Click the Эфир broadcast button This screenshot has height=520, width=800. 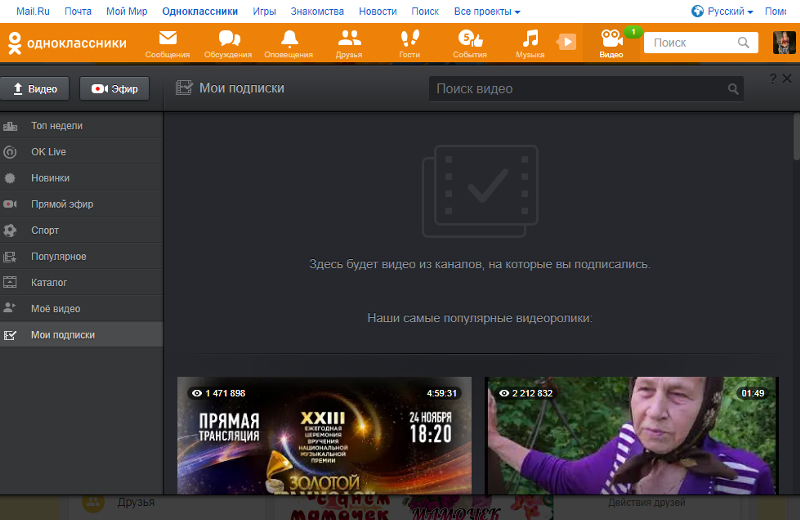tap(114, 89)
